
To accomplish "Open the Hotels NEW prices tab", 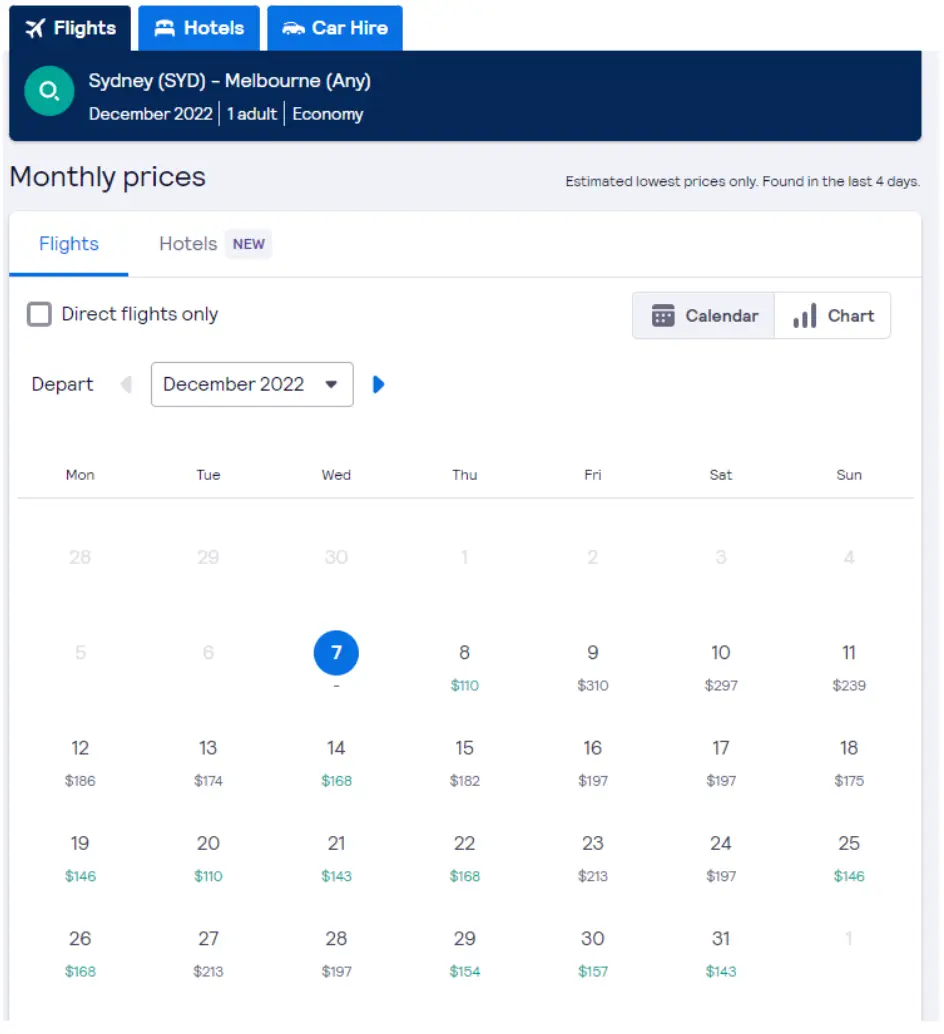I will [214, 244].
